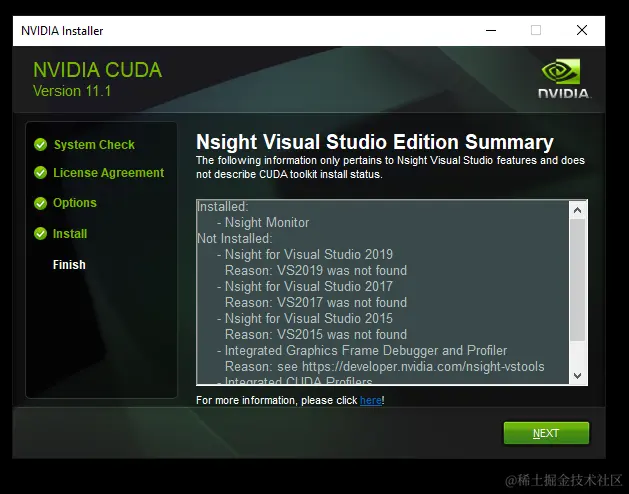Select the Finish step label
Image resolution: width=629 pixels, height=494 pixels.
pos(69,265)
